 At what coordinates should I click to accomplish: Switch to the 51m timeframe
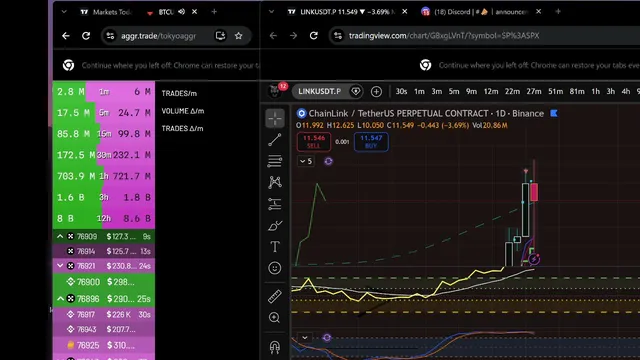click(555, 91)
